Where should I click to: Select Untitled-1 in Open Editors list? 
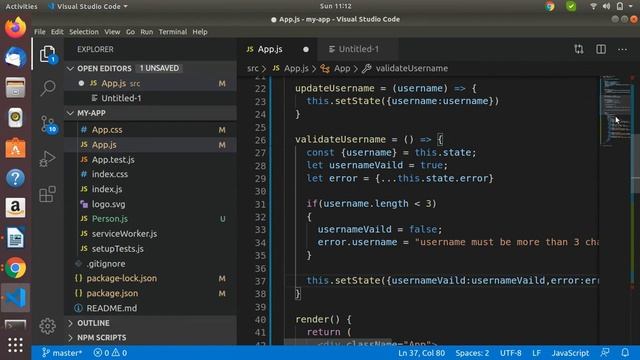click(150, 98)
